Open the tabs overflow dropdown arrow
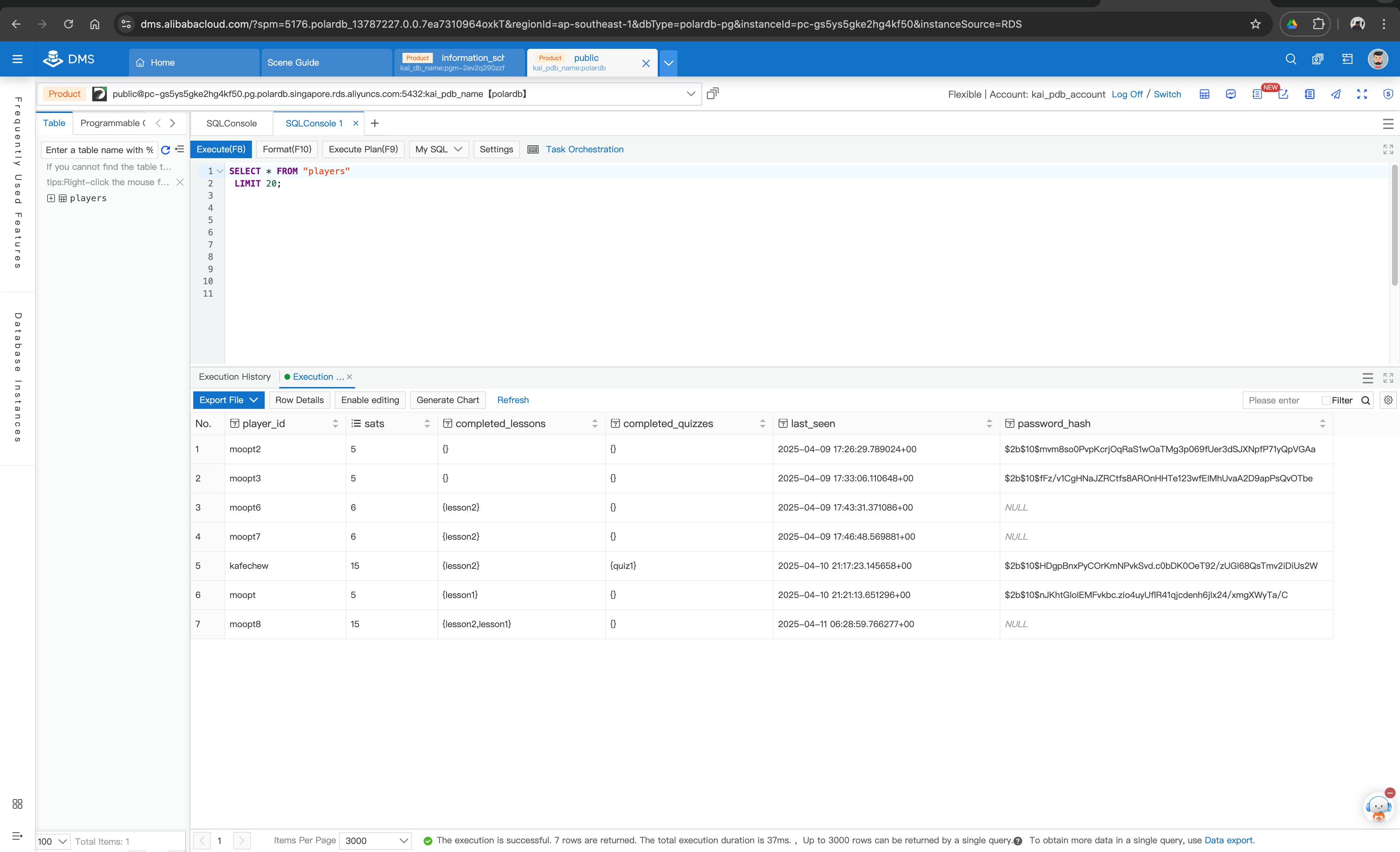 point(669,62)
